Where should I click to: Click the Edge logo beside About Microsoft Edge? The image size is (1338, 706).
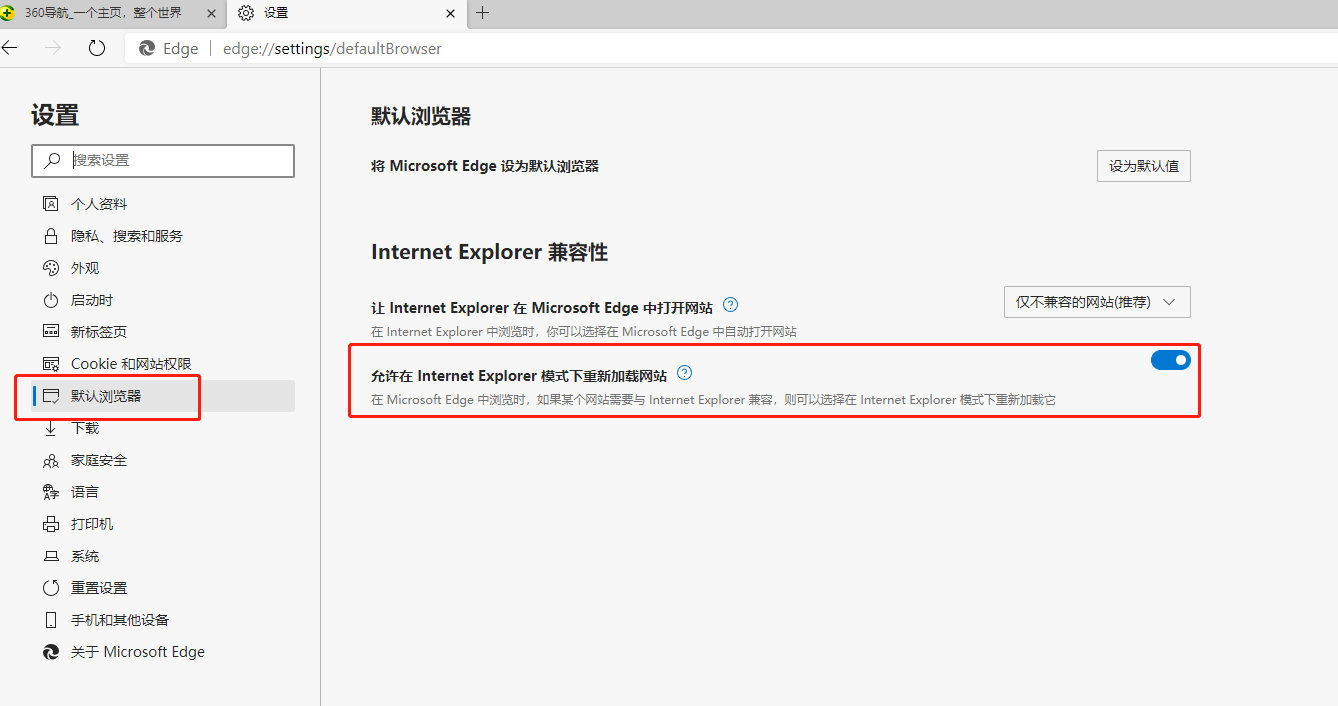51,652
